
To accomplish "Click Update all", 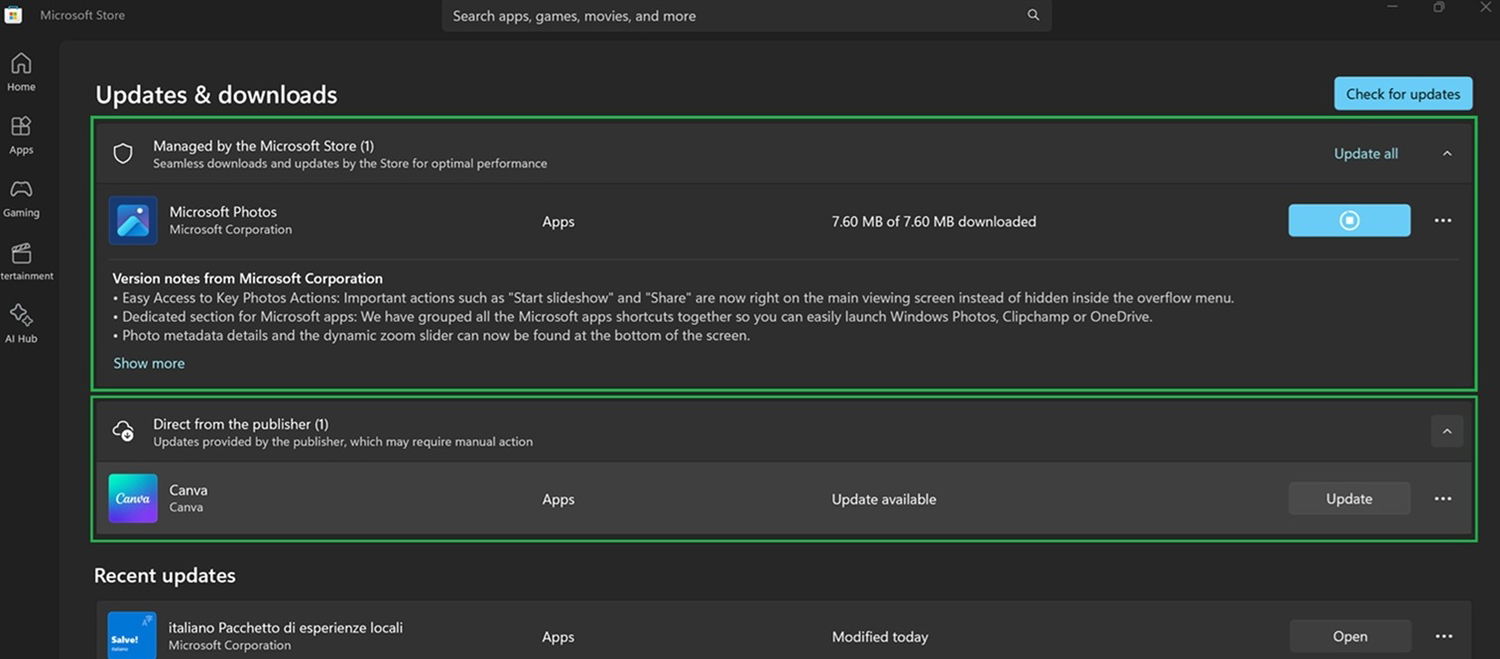I will pos(1365,153).
